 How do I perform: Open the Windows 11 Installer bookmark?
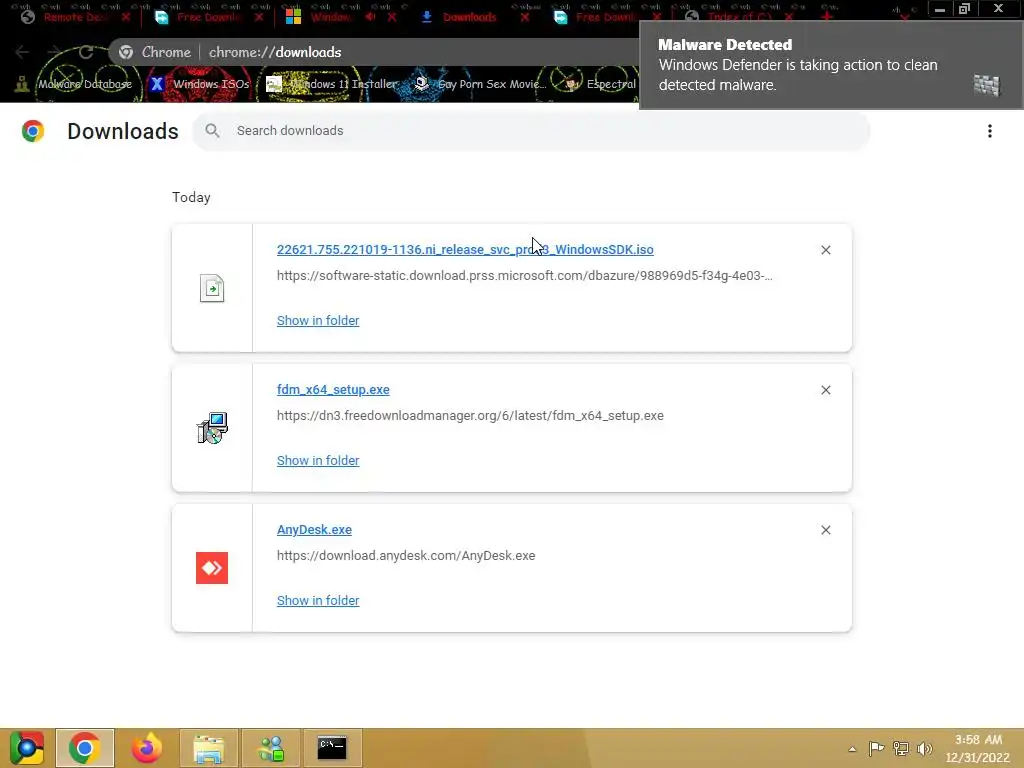[x=332, y=84]
